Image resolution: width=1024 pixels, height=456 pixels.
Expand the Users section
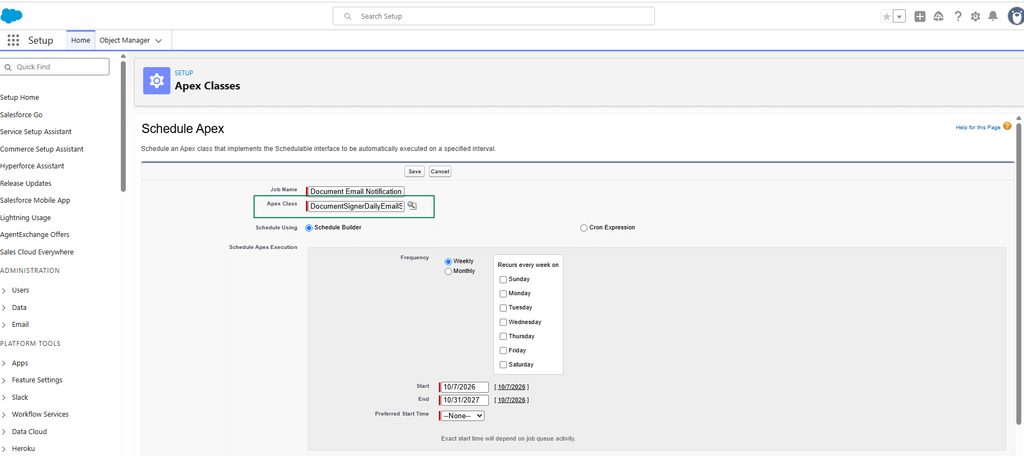pos(4,290)
